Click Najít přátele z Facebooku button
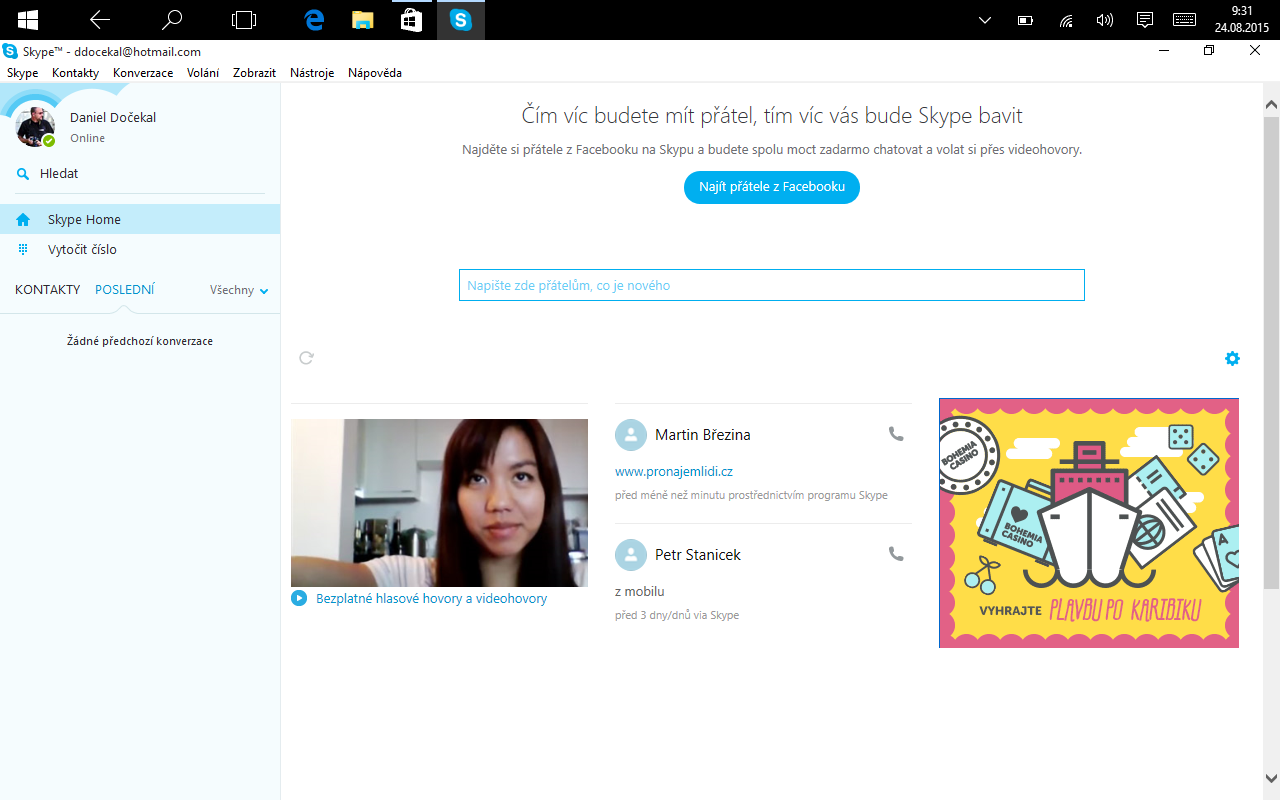Viewport: 1280px width, 800px height. point(772,187)
